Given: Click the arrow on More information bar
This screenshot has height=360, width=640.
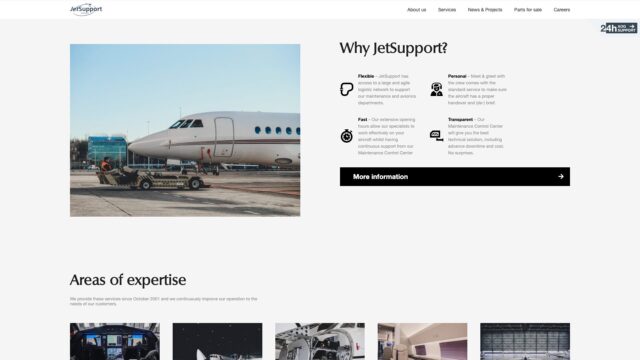Looking at the screenshot, I should (x=561, y=177).
